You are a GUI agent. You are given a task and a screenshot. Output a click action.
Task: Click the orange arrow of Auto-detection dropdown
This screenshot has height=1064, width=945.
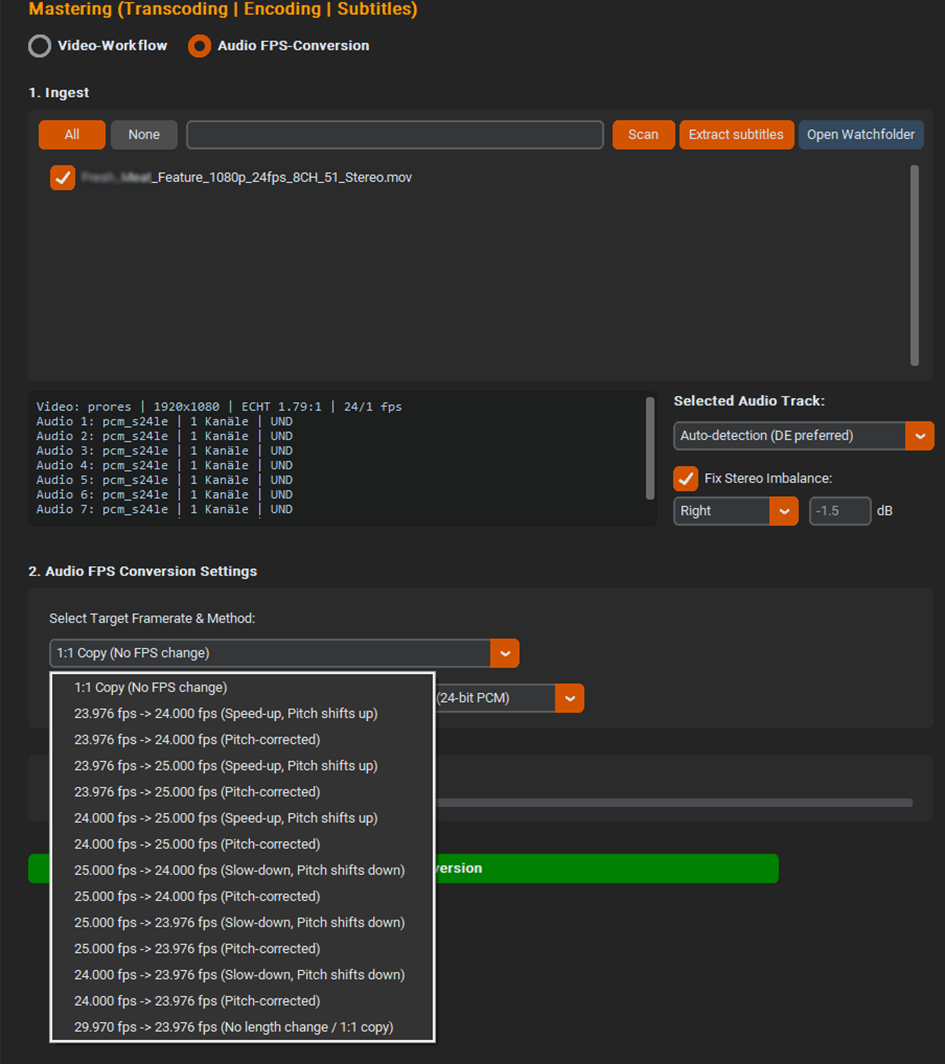point(920,436)
